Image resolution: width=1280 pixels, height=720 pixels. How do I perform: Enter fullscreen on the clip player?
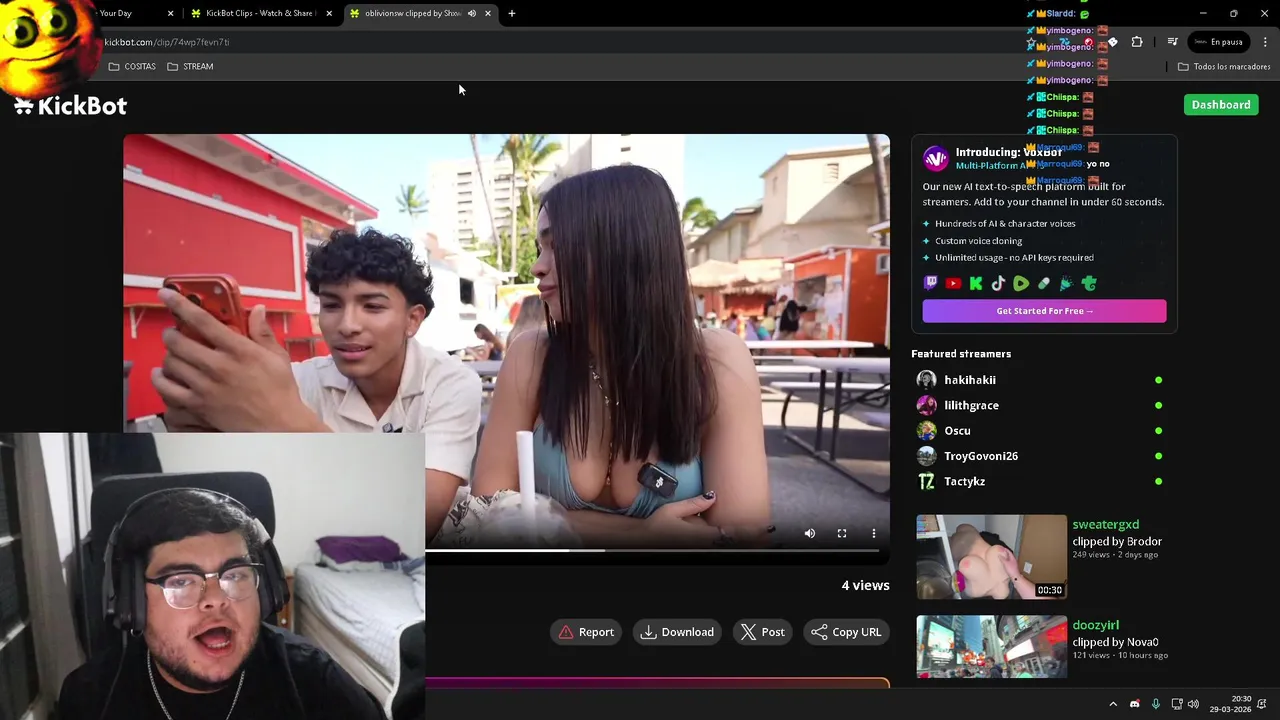click(842, 534)
